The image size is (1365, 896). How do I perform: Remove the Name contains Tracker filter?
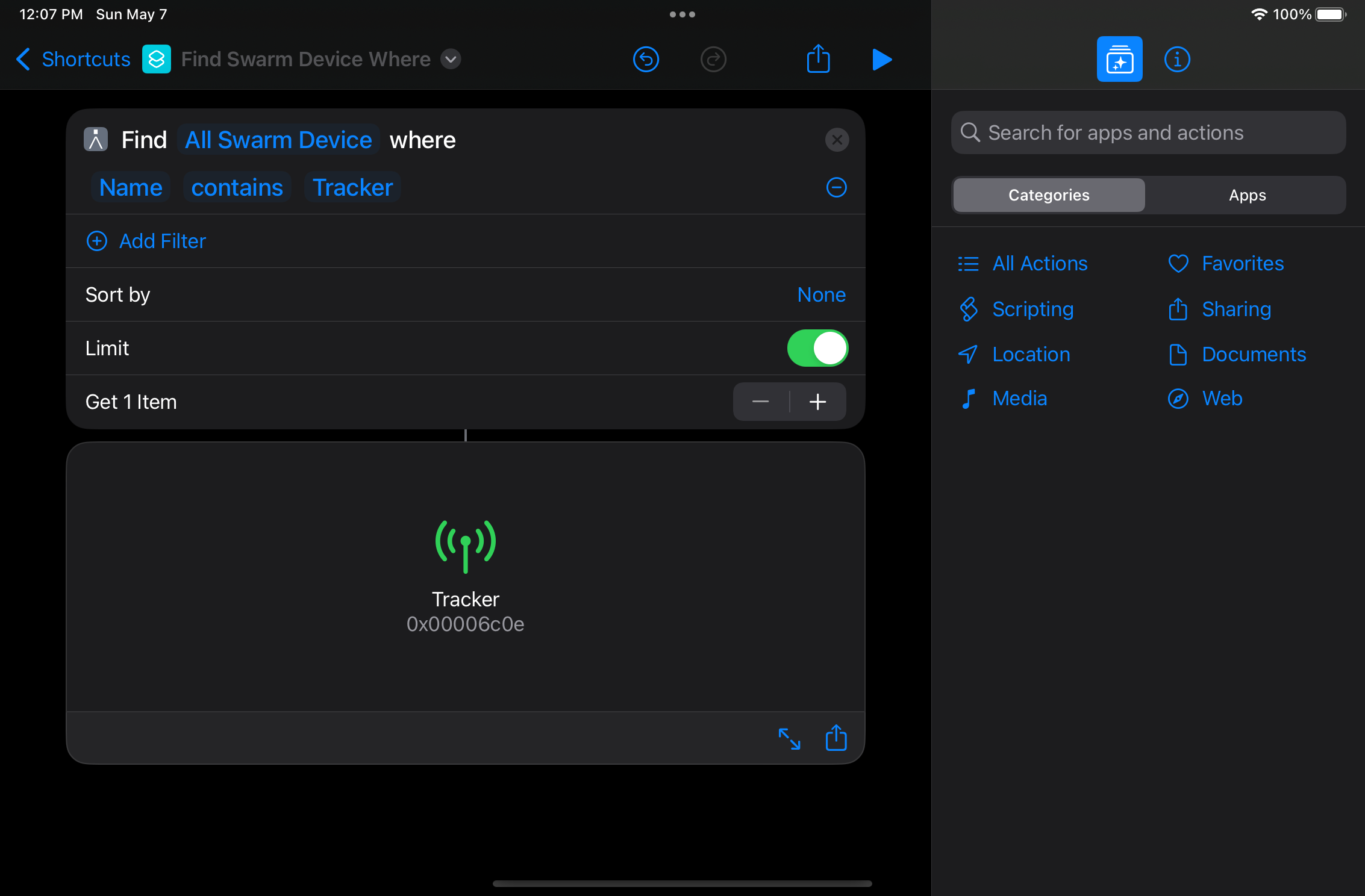click(x=837, y=187)
